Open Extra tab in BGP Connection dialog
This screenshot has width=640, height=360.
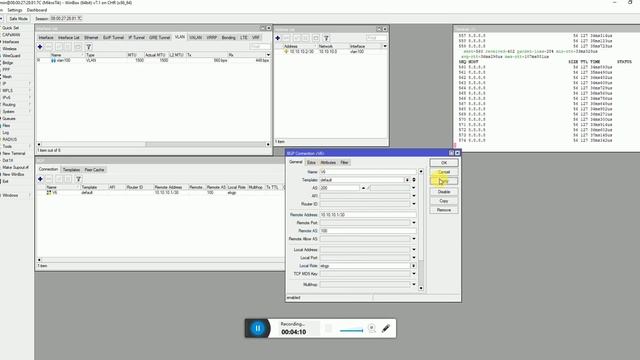(311, 162)
